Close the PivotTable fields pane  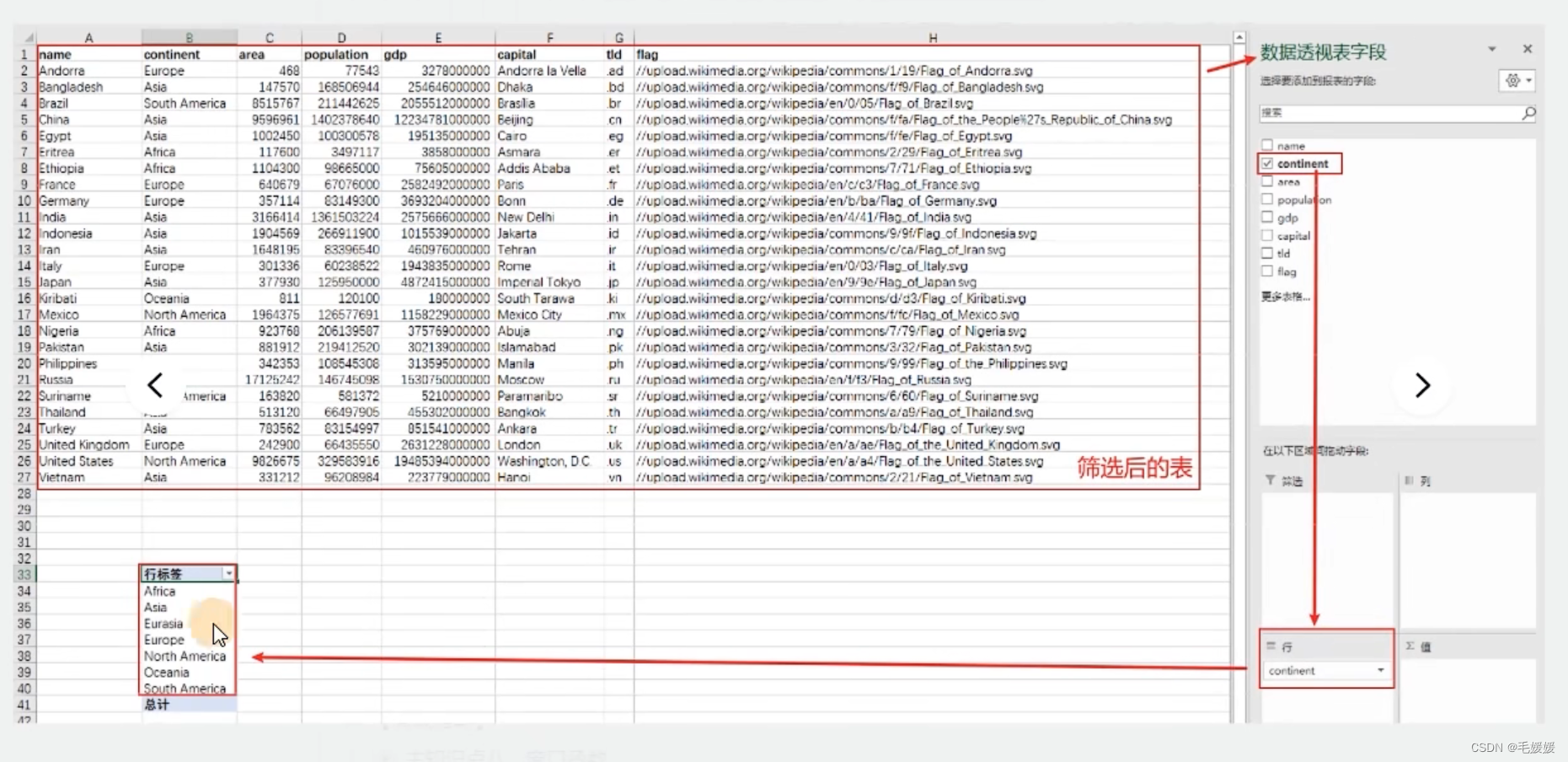tap(1527, 49)
